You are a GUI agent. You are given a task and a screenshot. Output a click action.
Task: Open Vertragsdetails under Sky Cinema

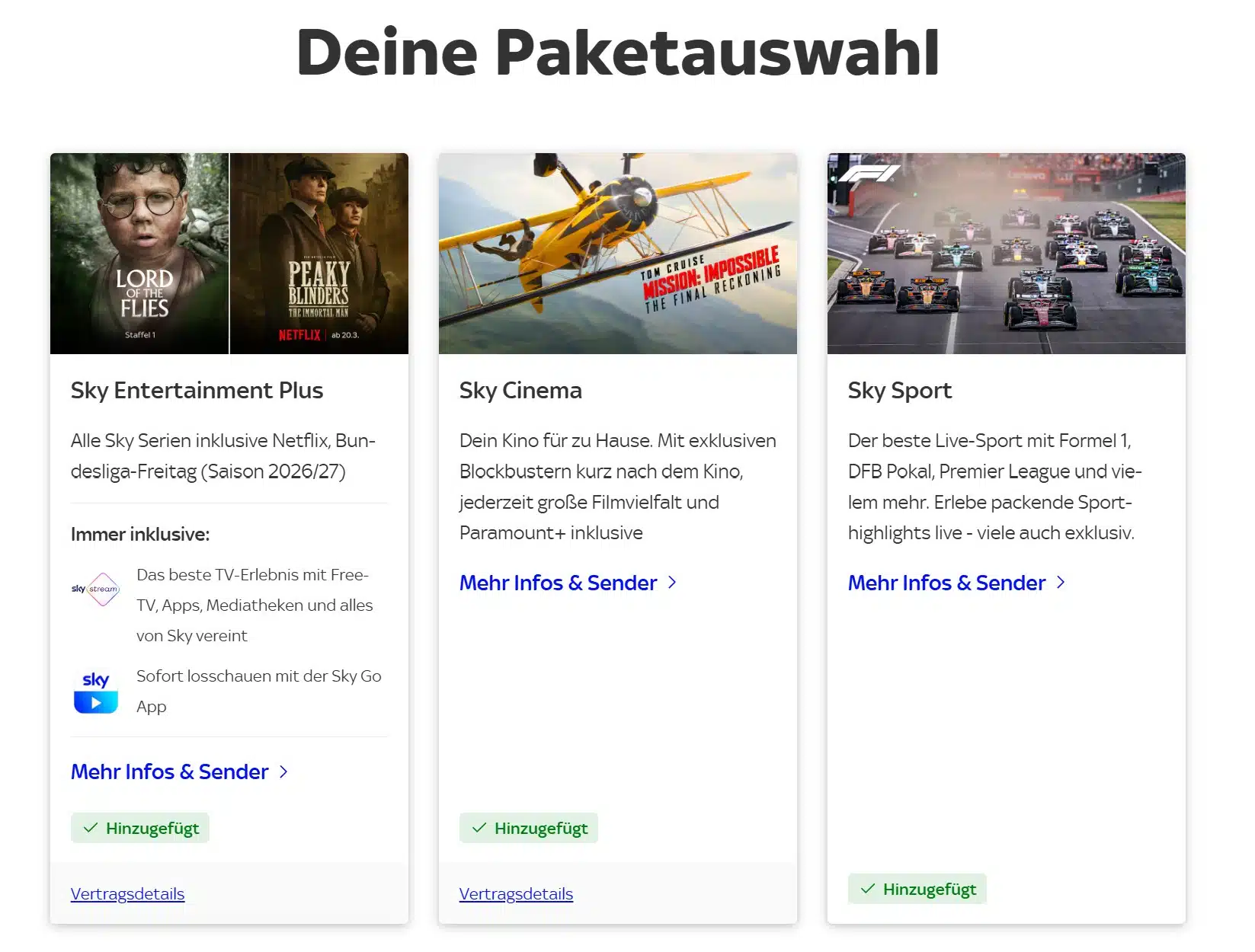coord(517,894)
